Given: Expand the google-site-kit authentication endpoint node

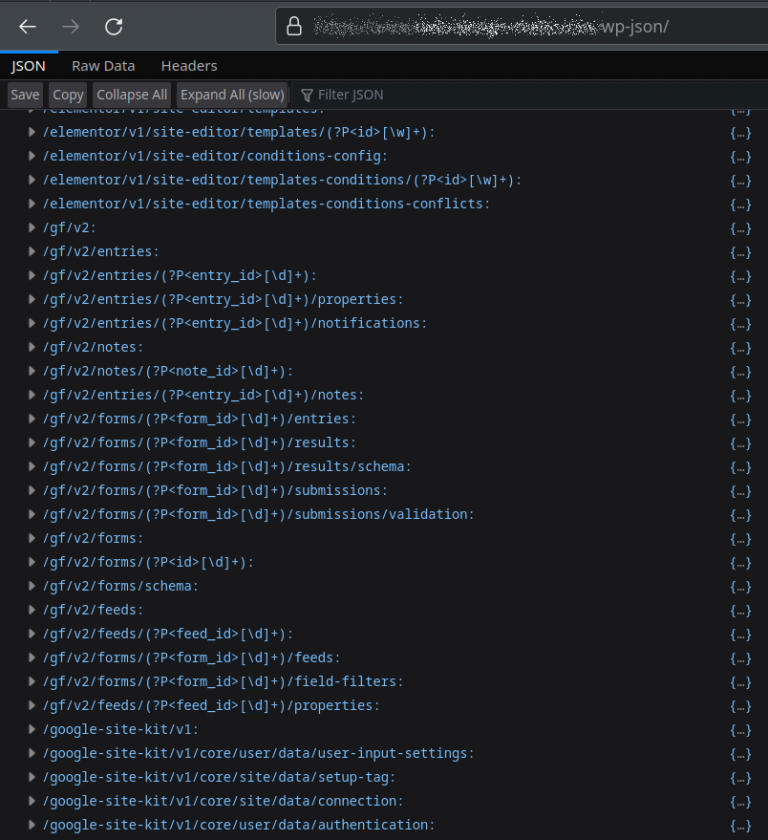Looking at the screenshot, I should pos(31,825).
